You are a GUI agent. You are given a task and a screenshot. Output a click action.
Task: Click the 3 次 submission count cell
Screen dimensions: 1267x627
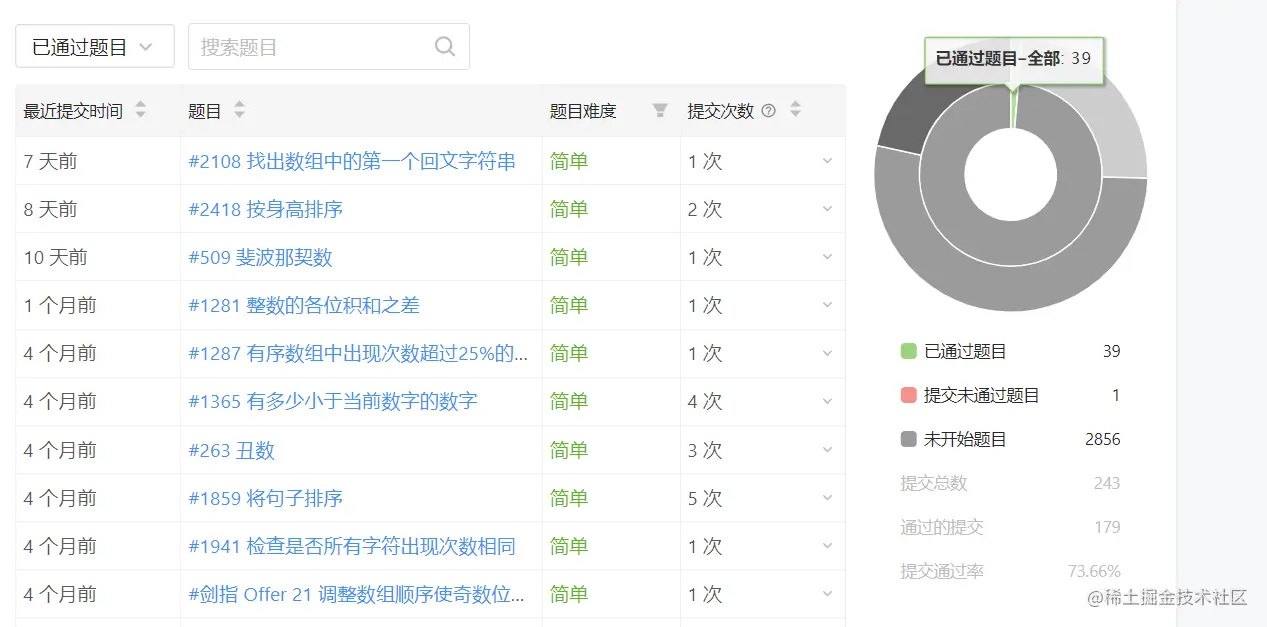[705, 450]
